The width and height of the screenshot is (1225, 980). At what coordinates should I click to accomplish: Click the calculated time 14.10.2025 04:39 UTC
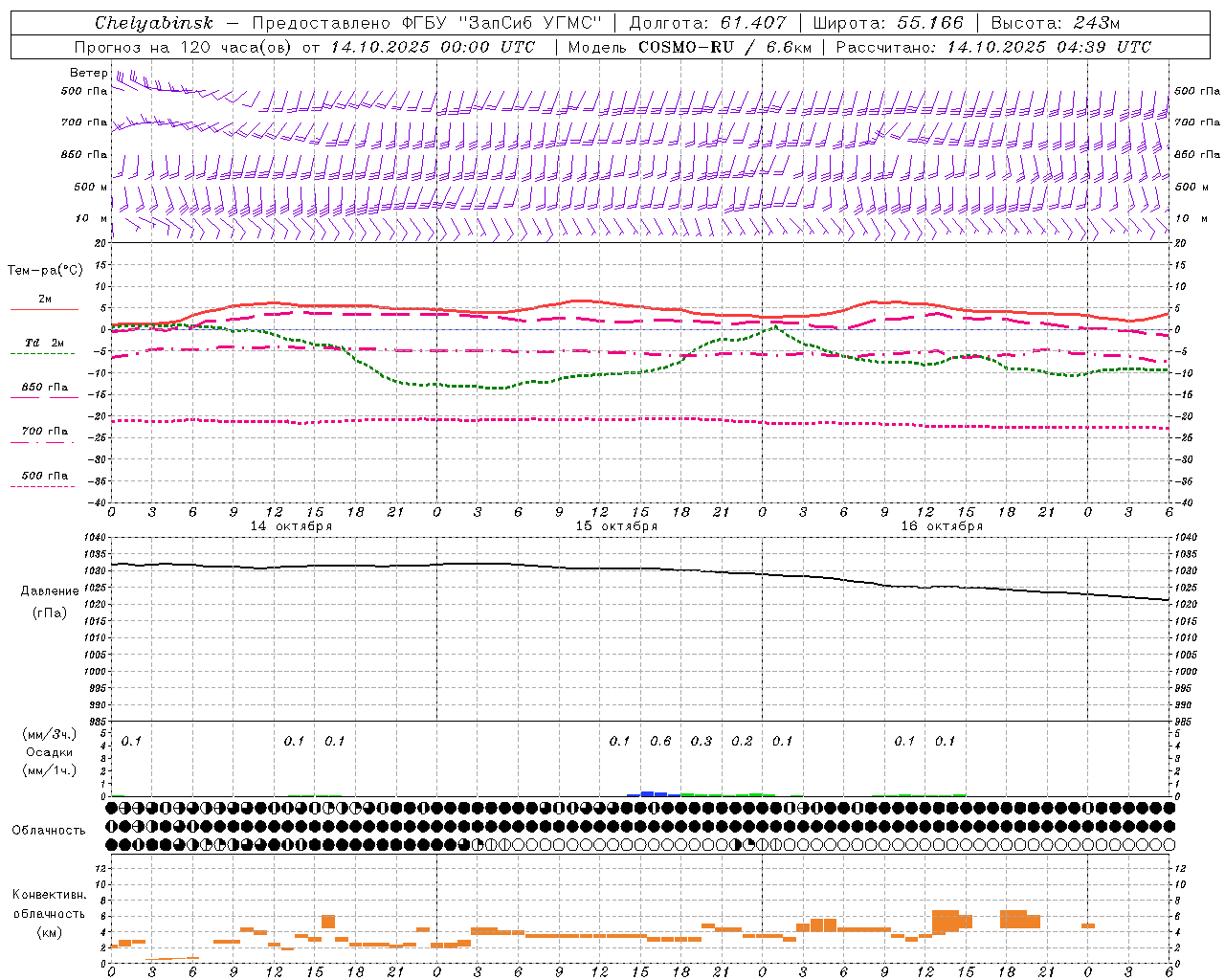click(x=1050, y=47)
